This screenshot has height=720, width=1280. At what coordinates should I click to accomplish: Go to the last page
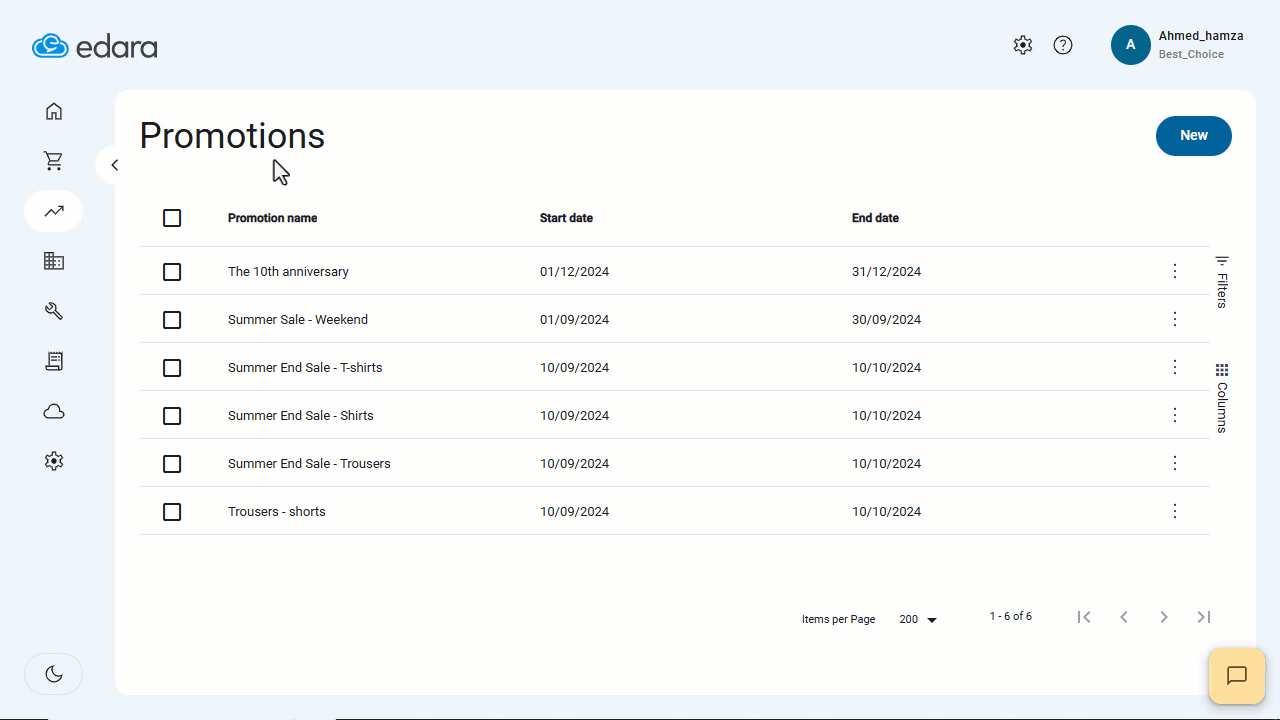coord(1204,617)
